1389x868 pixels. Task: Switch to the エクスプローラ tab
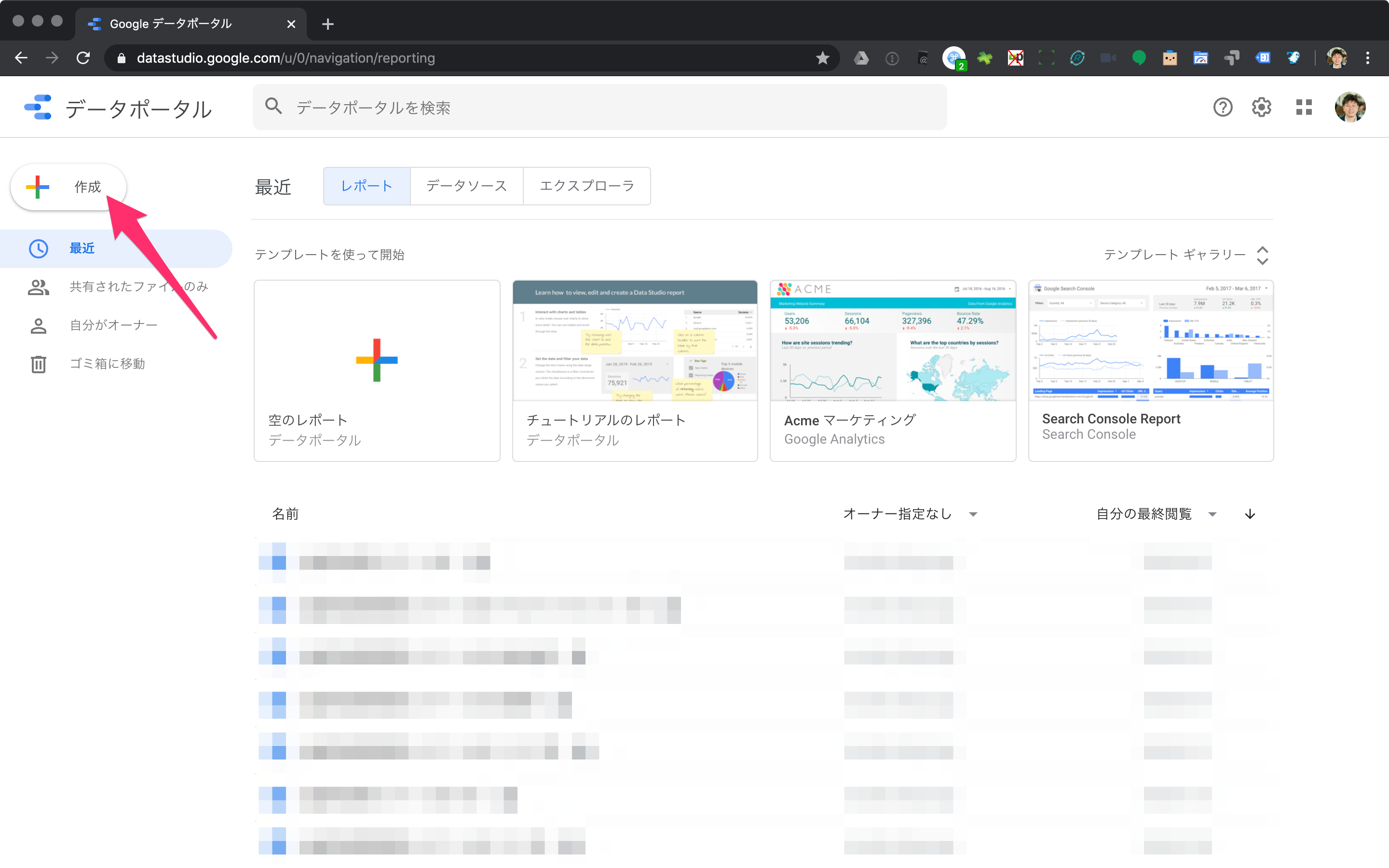[586, 186]
